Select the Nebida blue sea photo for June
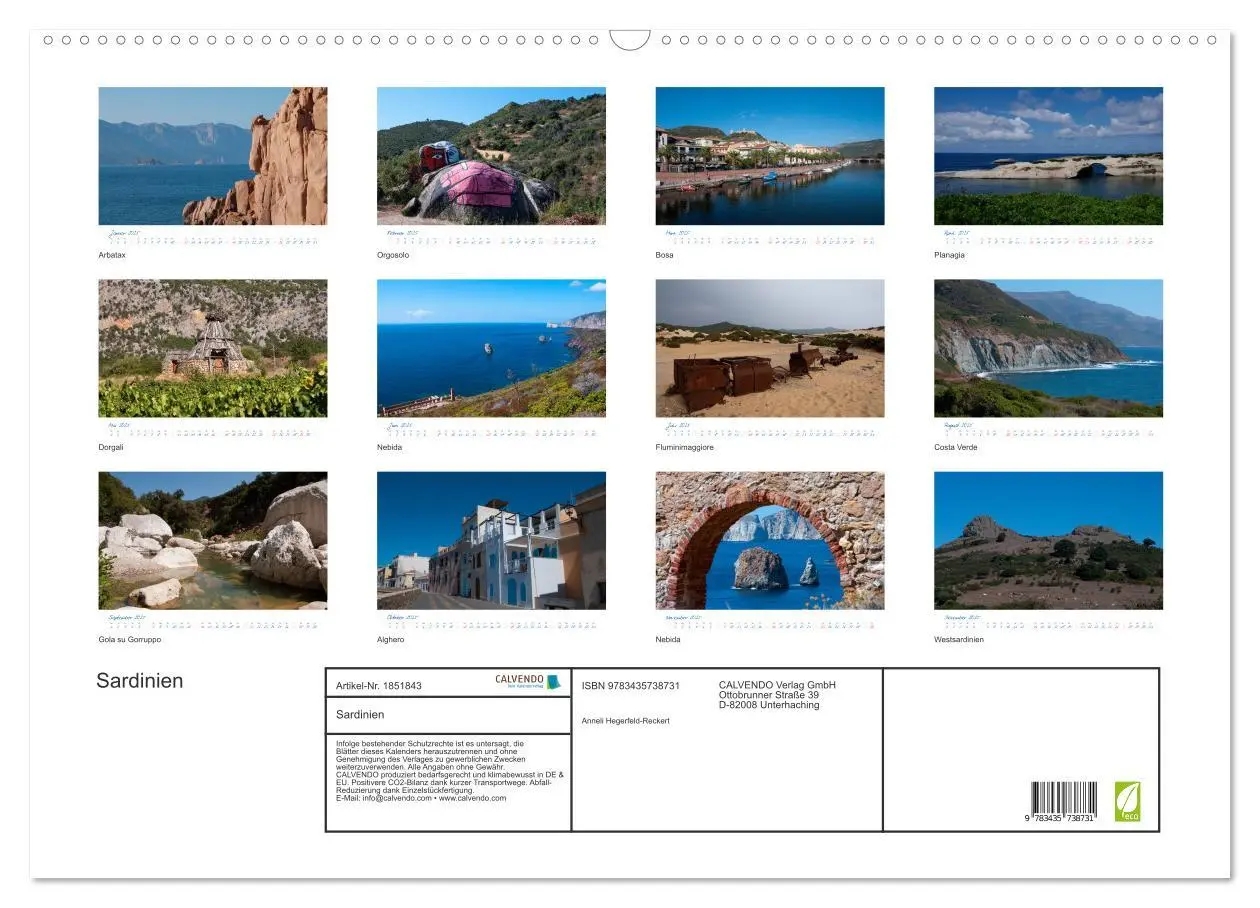This screenshot has width=1260, height=908. point(491,348)
